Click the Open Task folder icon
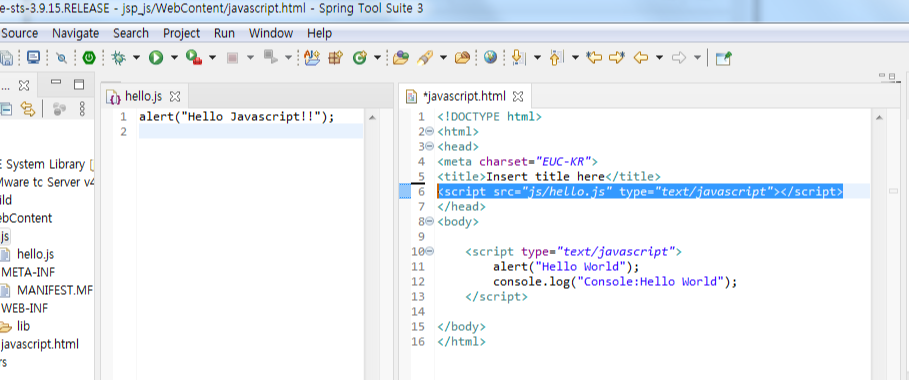 (401, 57)
